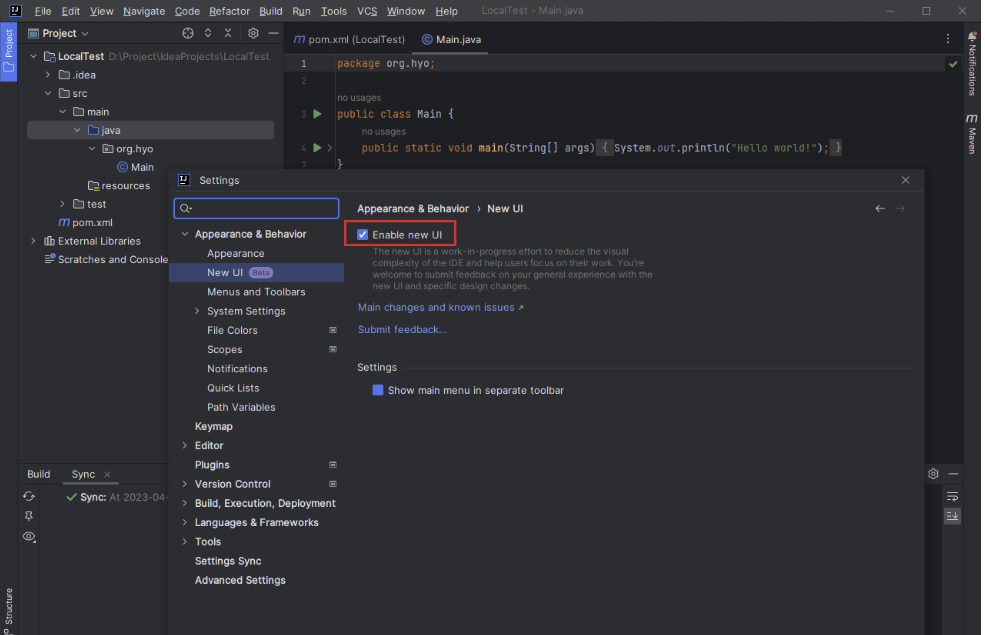Click the breadcrumb Appearance & Behavior

pyautogui.click(x=413, y=209)
